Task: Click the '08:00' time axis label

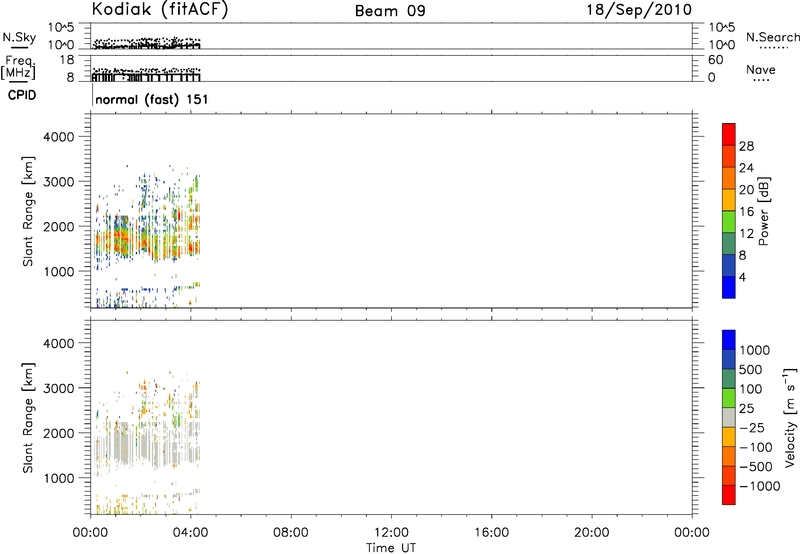Action: 291,533
